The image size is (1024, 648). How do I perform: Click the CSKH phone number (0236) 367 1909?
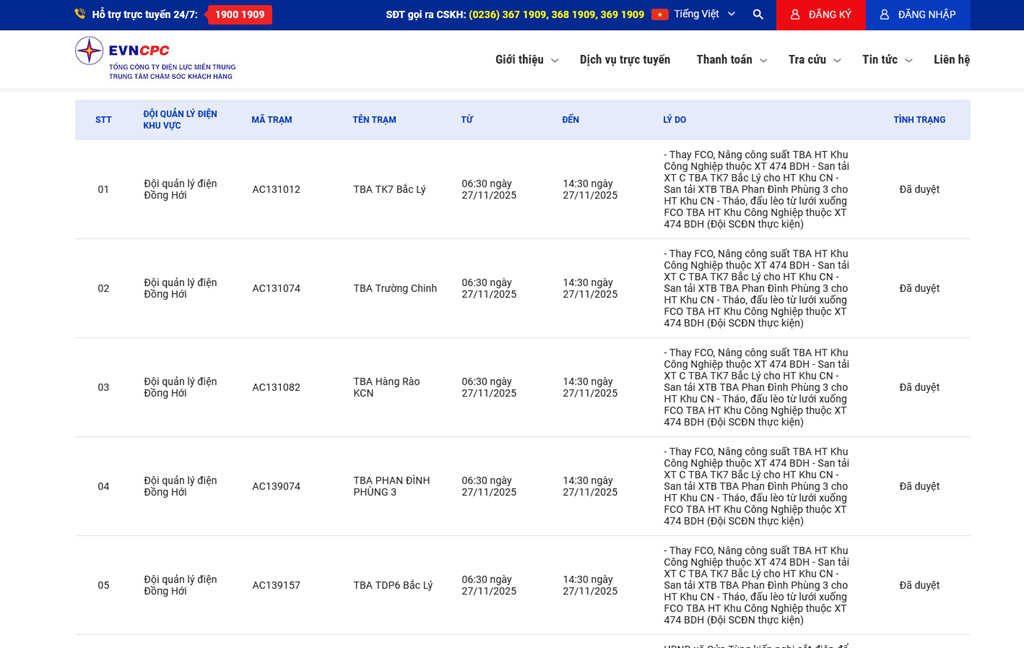click(507, 15)
